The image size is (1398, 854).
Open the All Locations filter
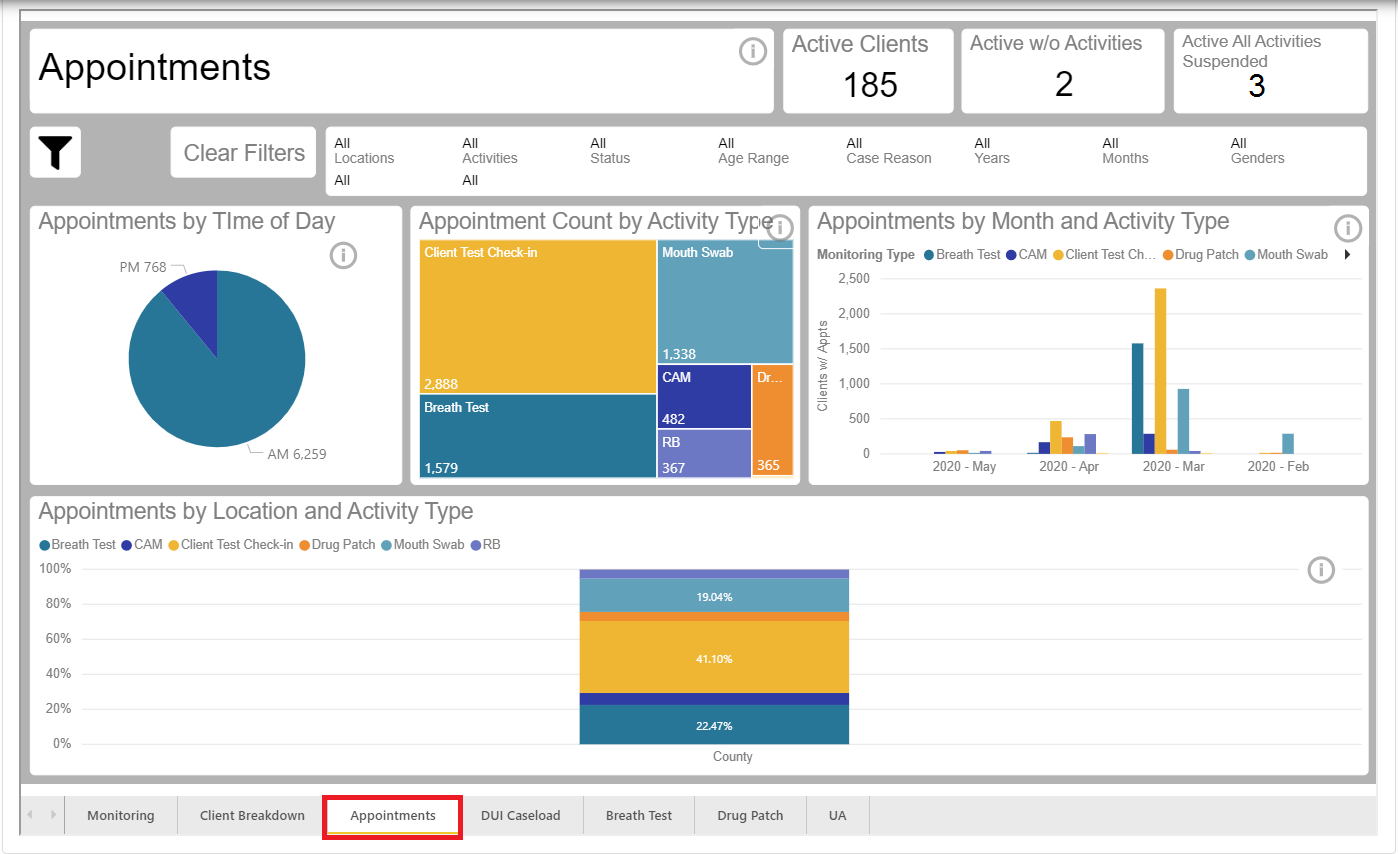click(x=364, y=151)
